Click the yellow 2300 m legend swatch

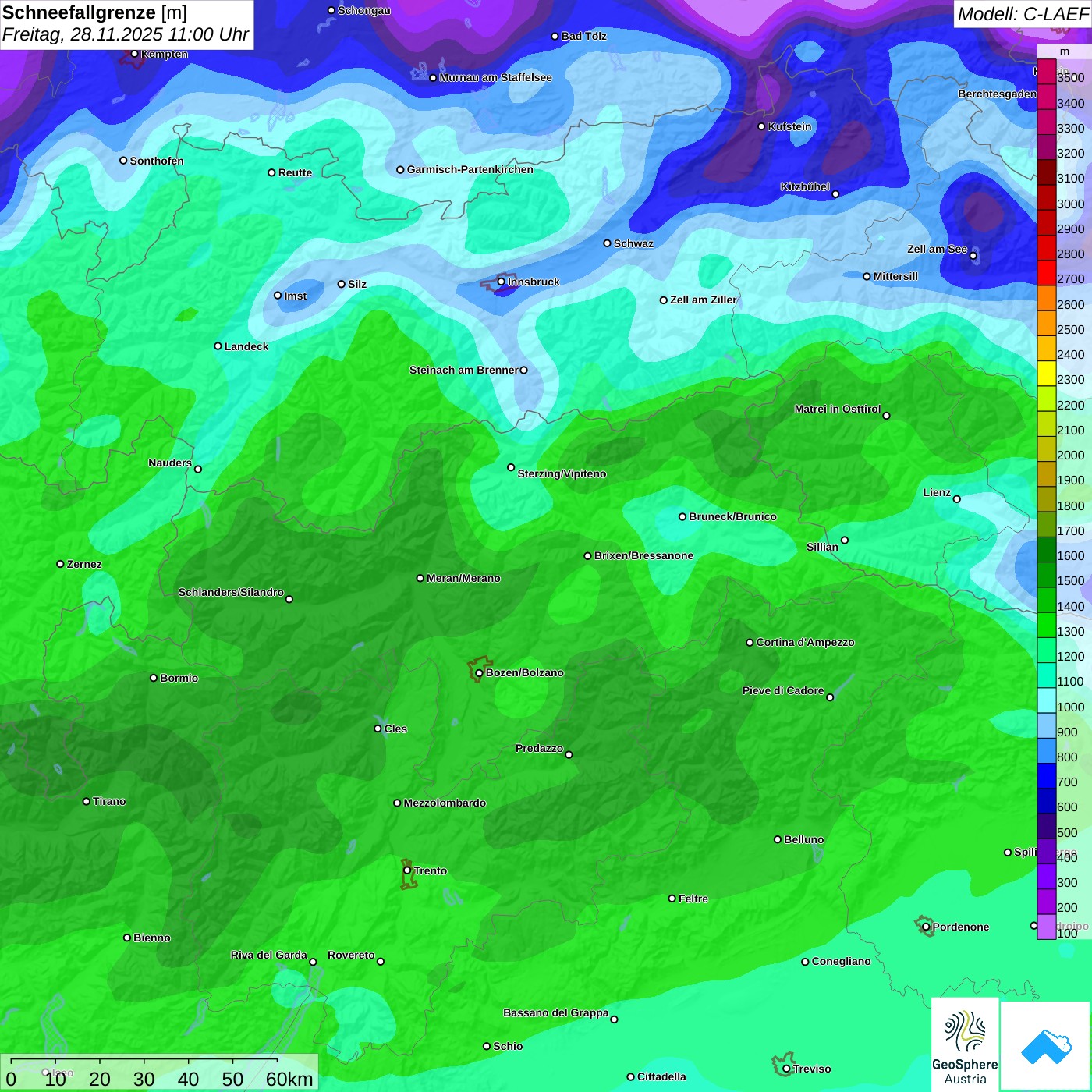[x=1047, y=373]
